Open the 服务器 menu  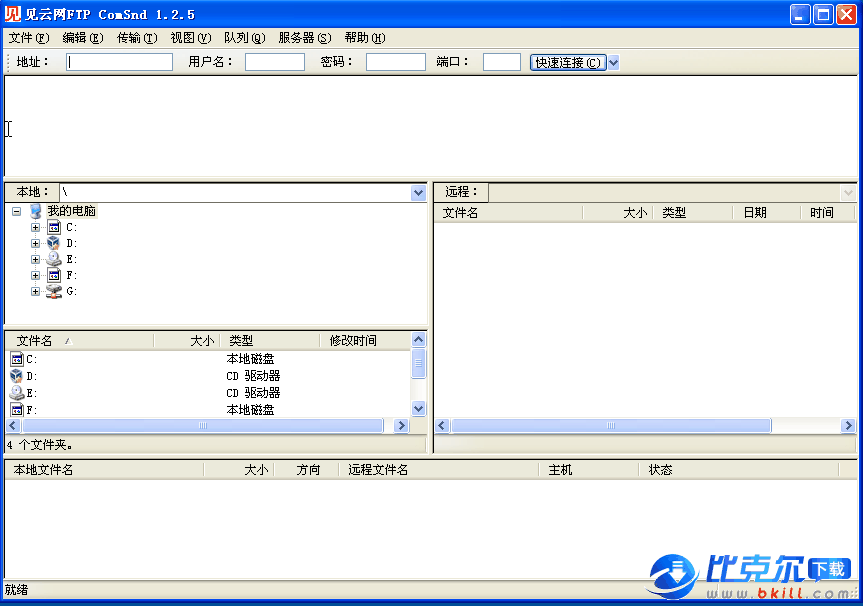[x=304, y=38]
